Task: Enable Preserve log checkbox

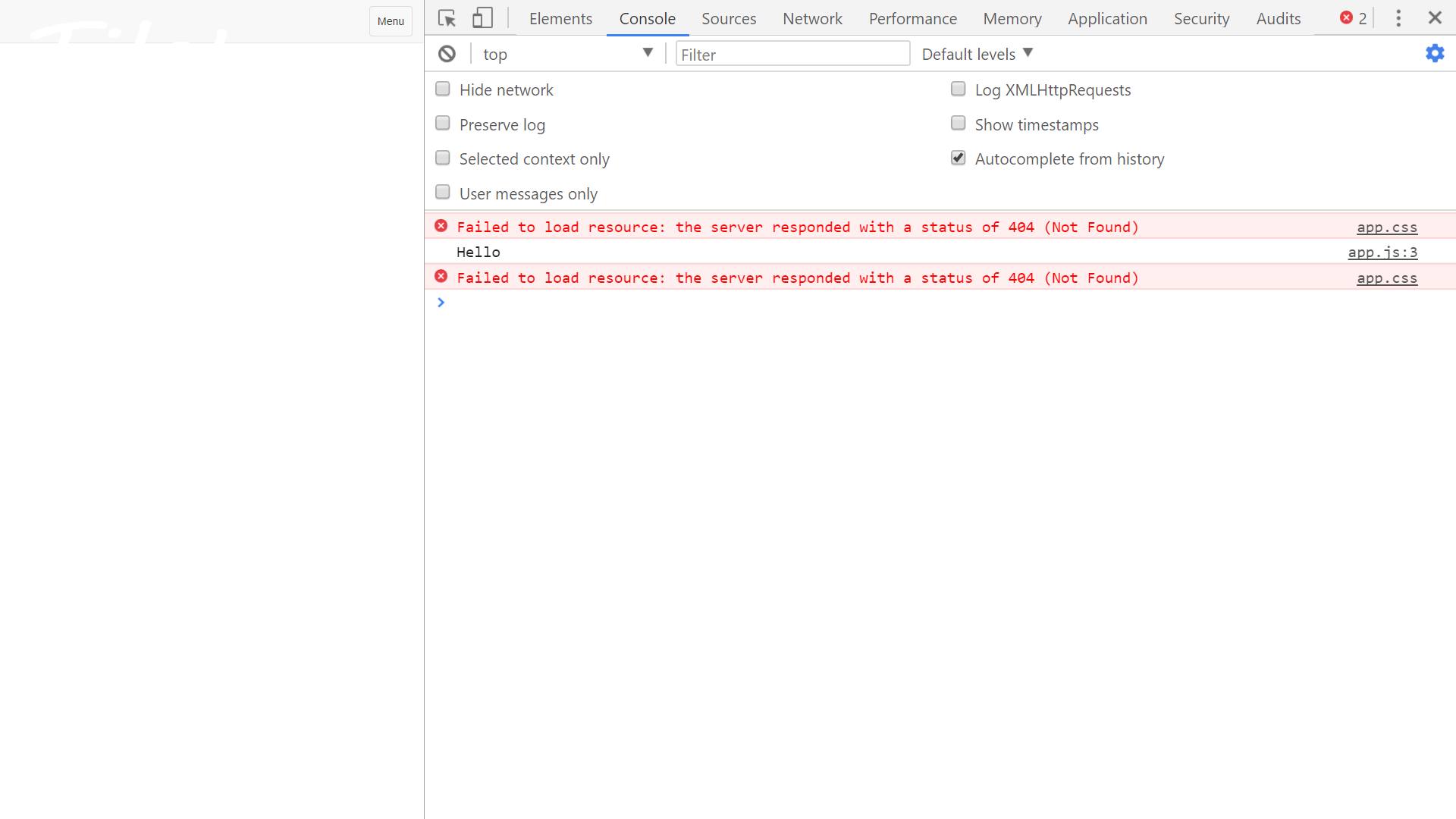Action: [443, 124]
